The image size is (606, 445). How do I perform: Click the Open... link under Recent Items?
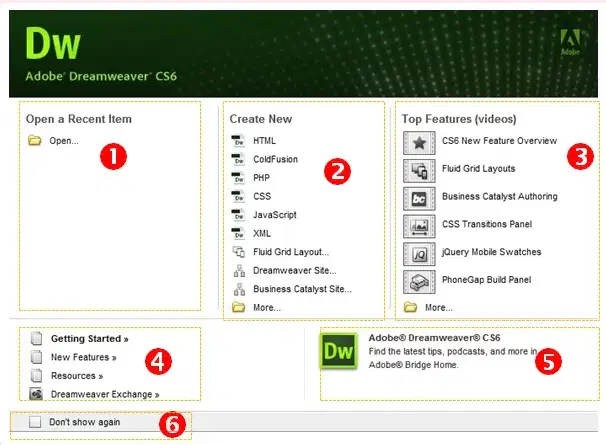(x=64, y=141)
